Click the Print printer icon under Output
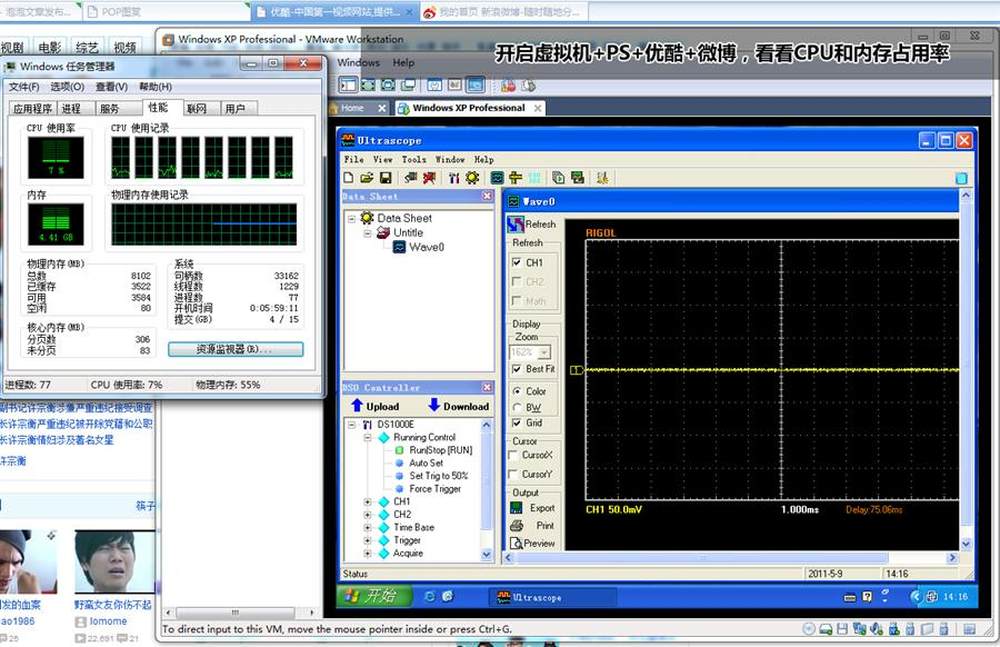Viewport: 1000px width, 647px height. coord(516,526)
